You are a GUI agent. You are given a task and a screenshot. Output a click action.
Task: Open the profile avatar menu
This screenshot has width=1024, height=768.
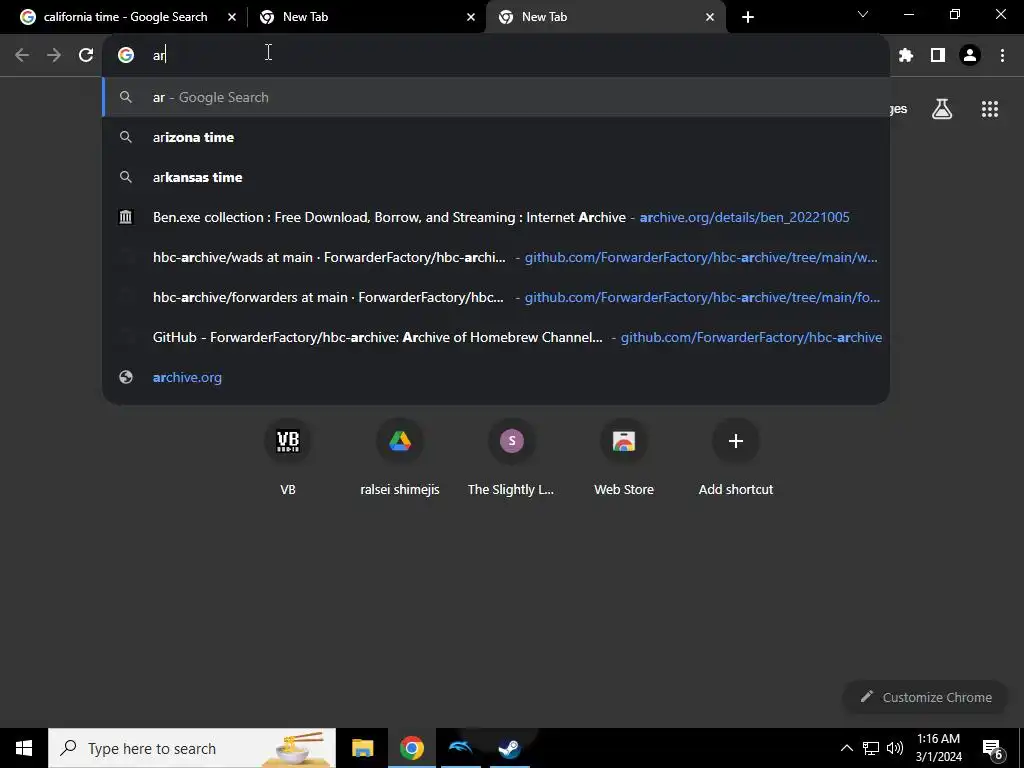click(970, 55)
